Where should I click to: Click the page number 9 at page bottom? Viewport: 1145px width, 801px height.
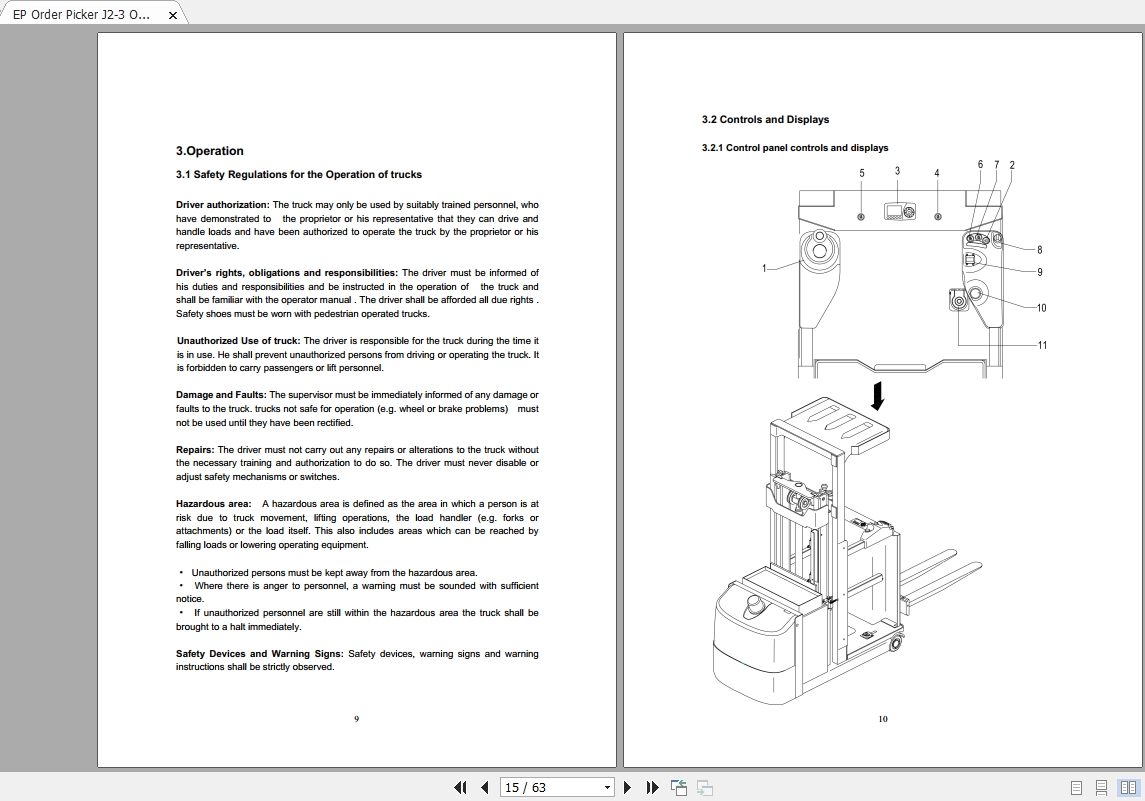point(357,718)
